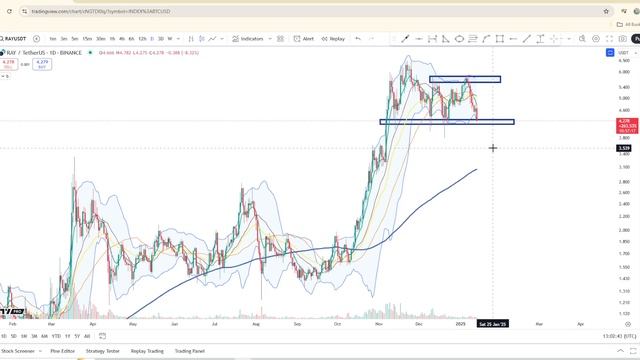Screen dimensions: 640x360
Task: Select the triangle pattern tool
Action: click(x=446, y=39)
